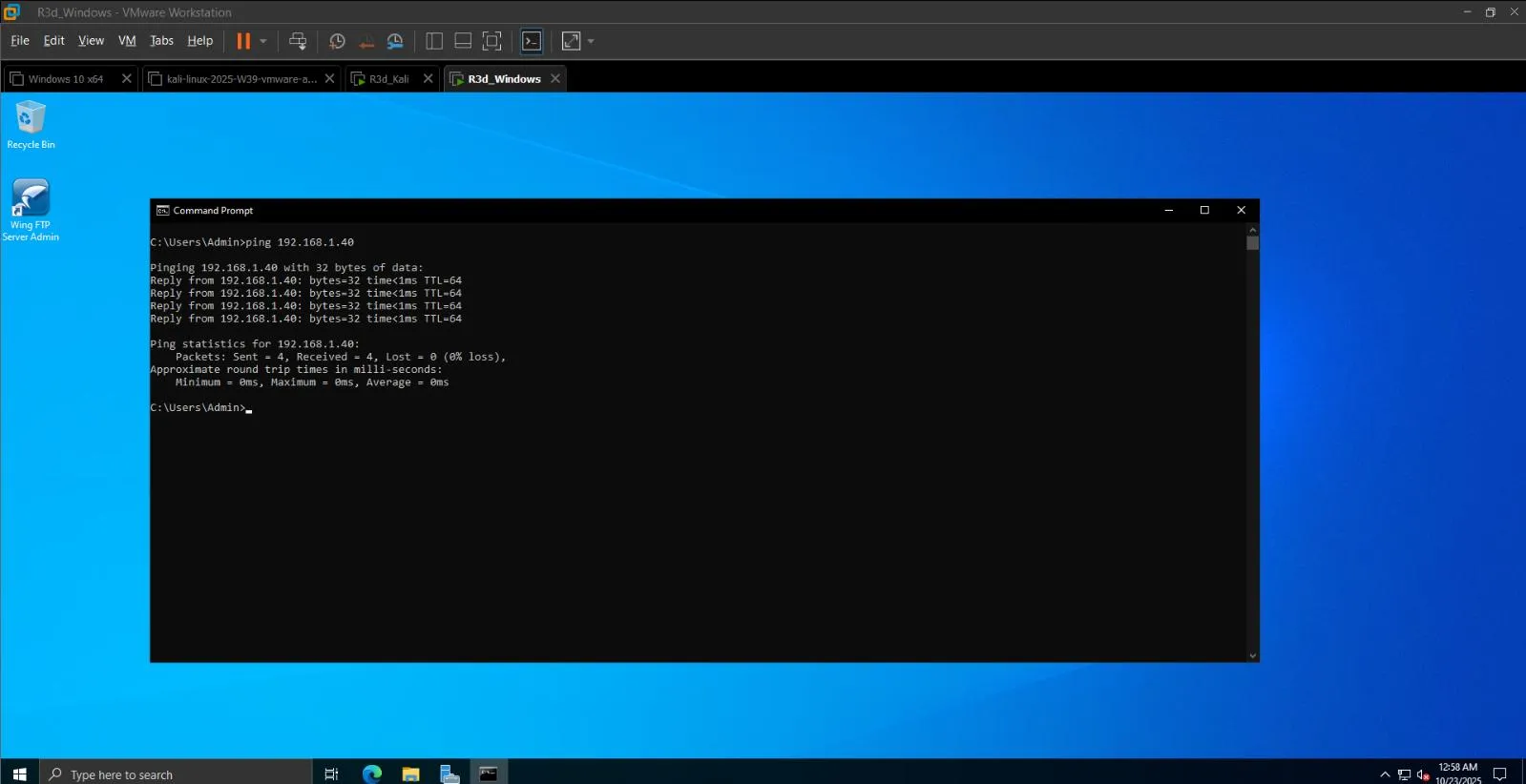Show hidden system tray icons
This screenshot has width=1526, height=784.
point(1385,774)
